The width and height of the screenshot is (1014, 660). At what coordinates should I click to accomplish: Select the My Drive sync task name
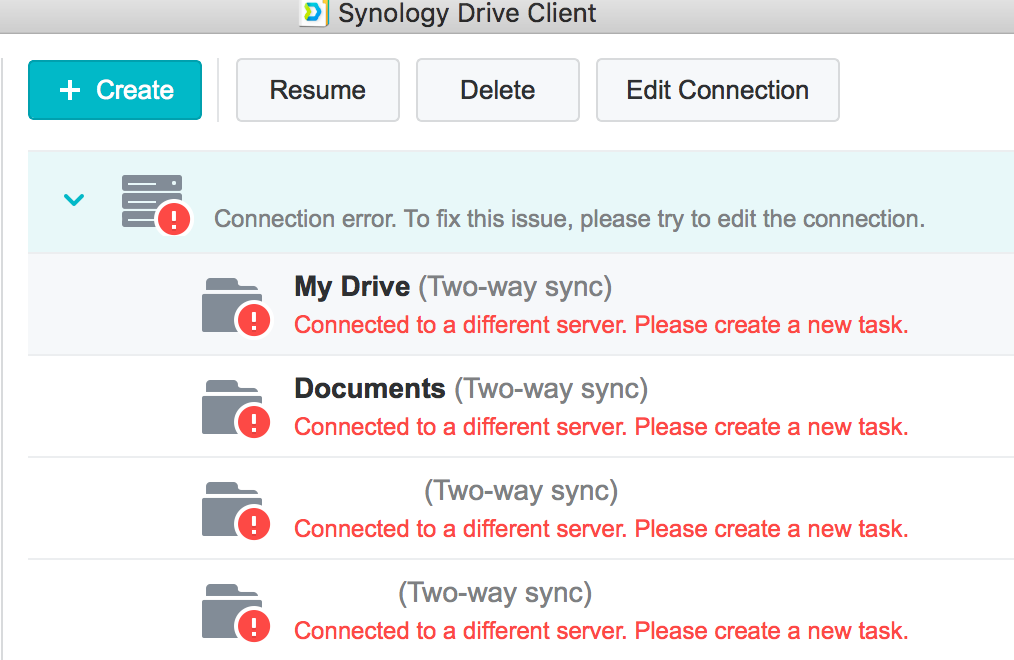click(x=352, y=287)
